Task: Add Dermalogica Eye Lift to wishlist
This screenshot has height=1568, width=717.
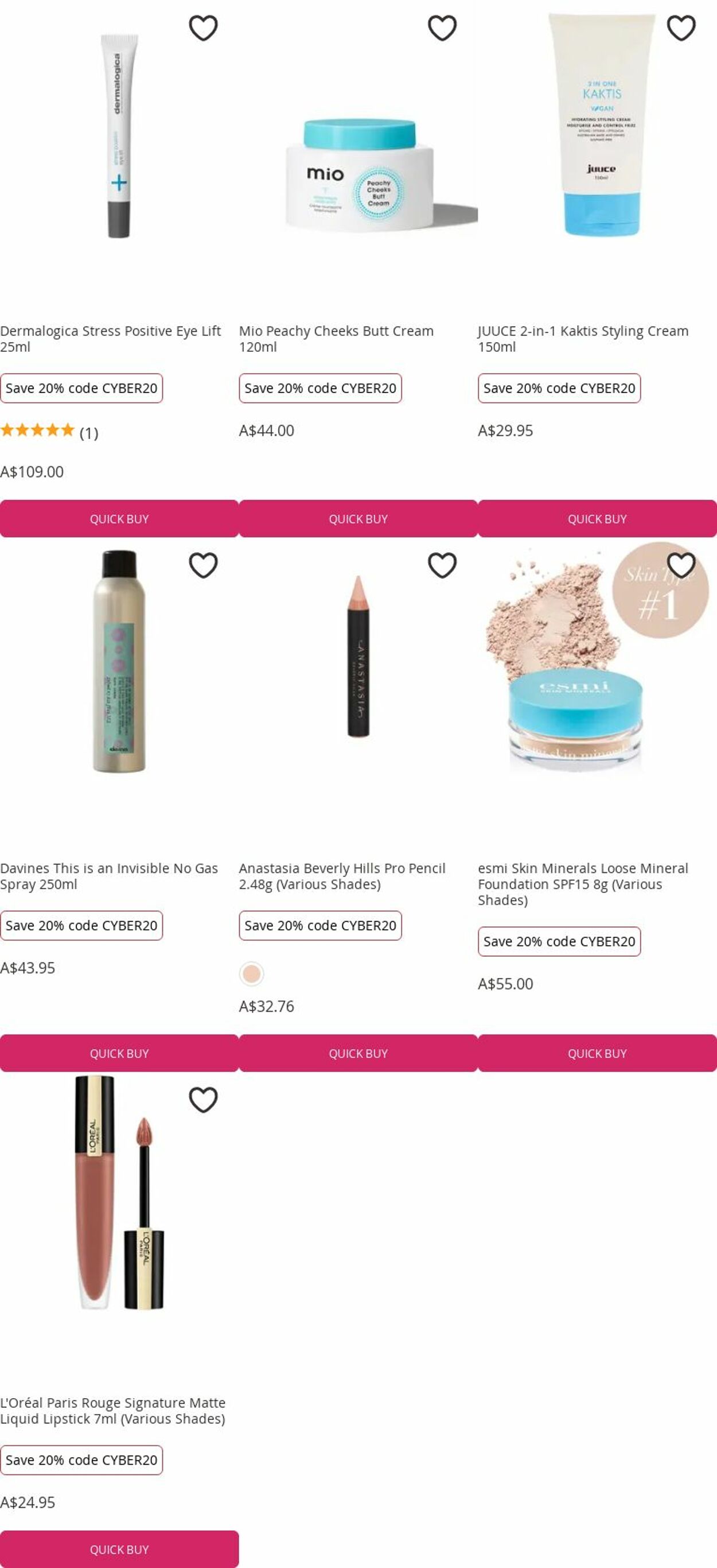Action: click(x=203, y=28)
